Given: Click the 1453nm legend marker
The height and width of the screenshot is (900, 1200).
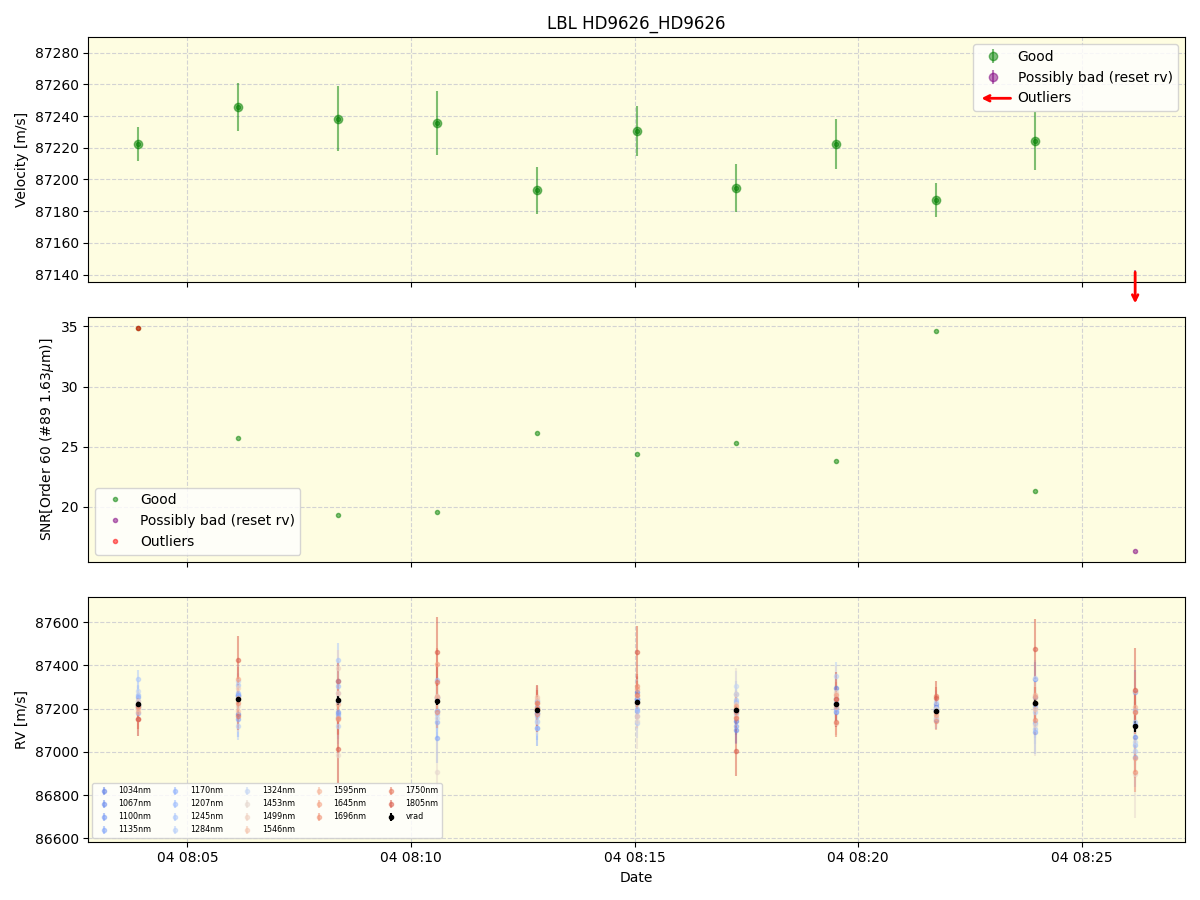Looking at the screenshot, I should [x=248, y=804].
